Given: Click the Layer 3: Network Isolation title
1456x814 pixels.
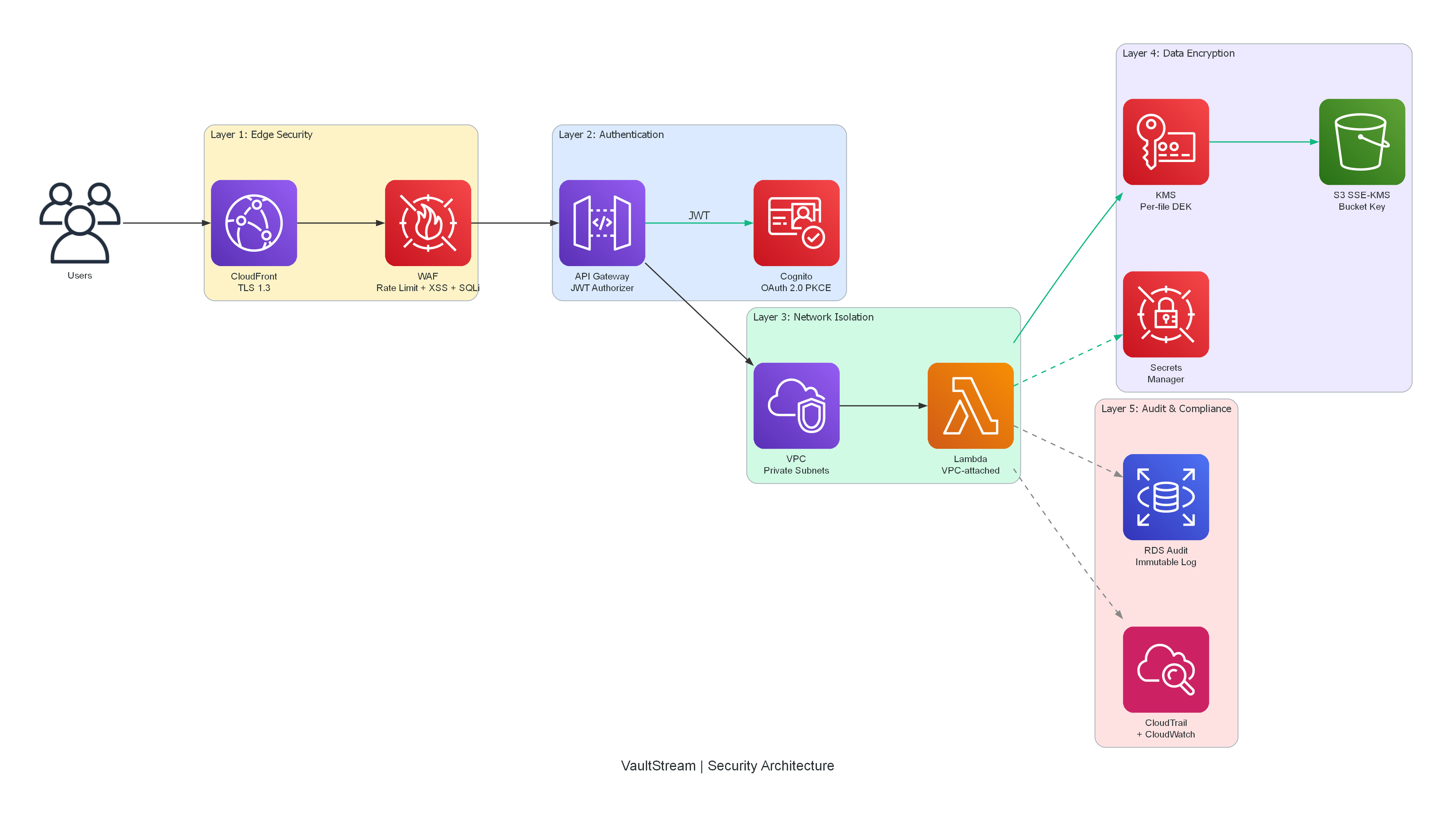Looking at the screenshot, I should click(x=813, y=317).
